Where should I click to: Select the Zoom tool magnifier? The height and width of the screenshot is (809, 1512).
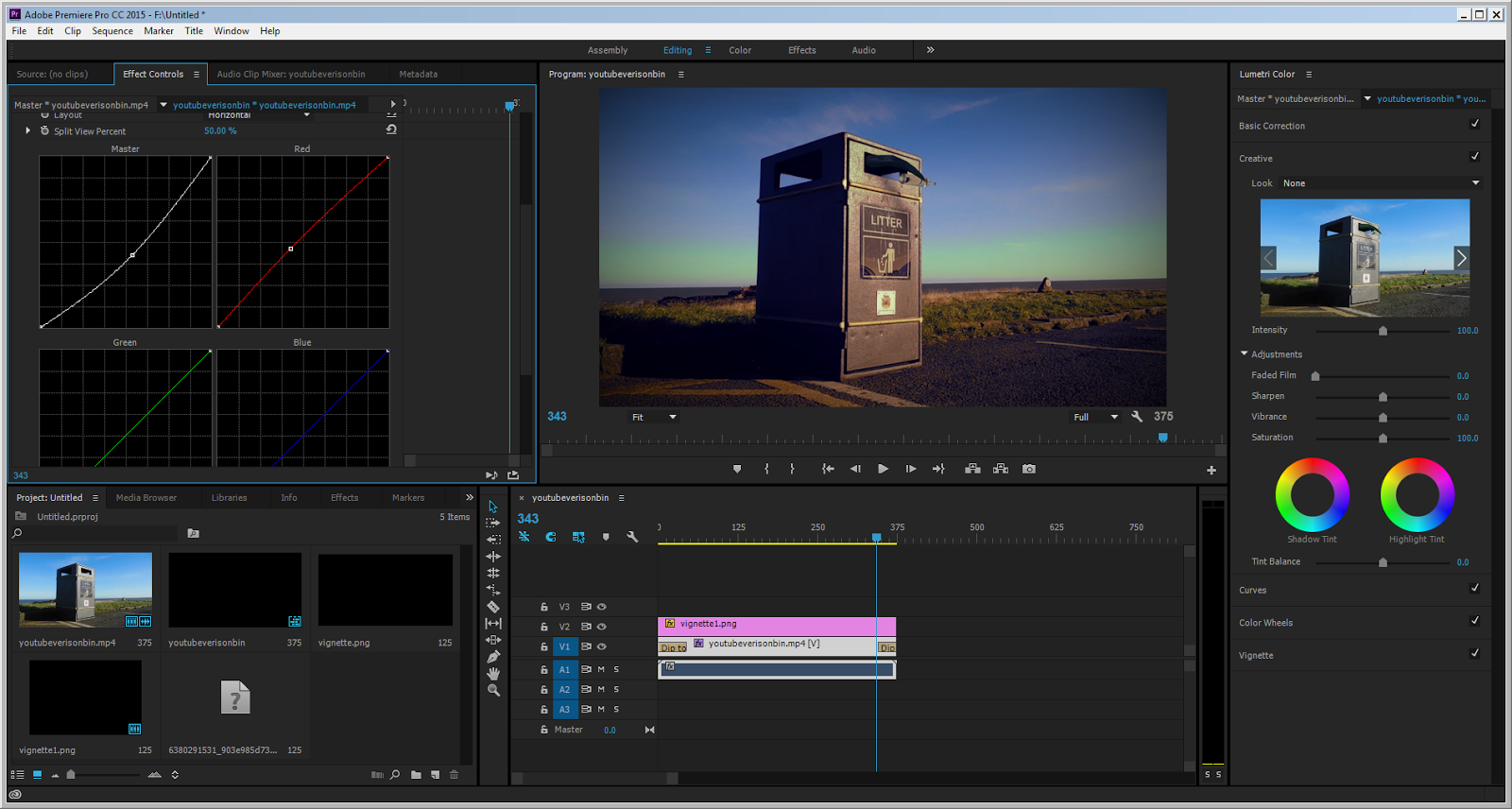coord(493,691)
